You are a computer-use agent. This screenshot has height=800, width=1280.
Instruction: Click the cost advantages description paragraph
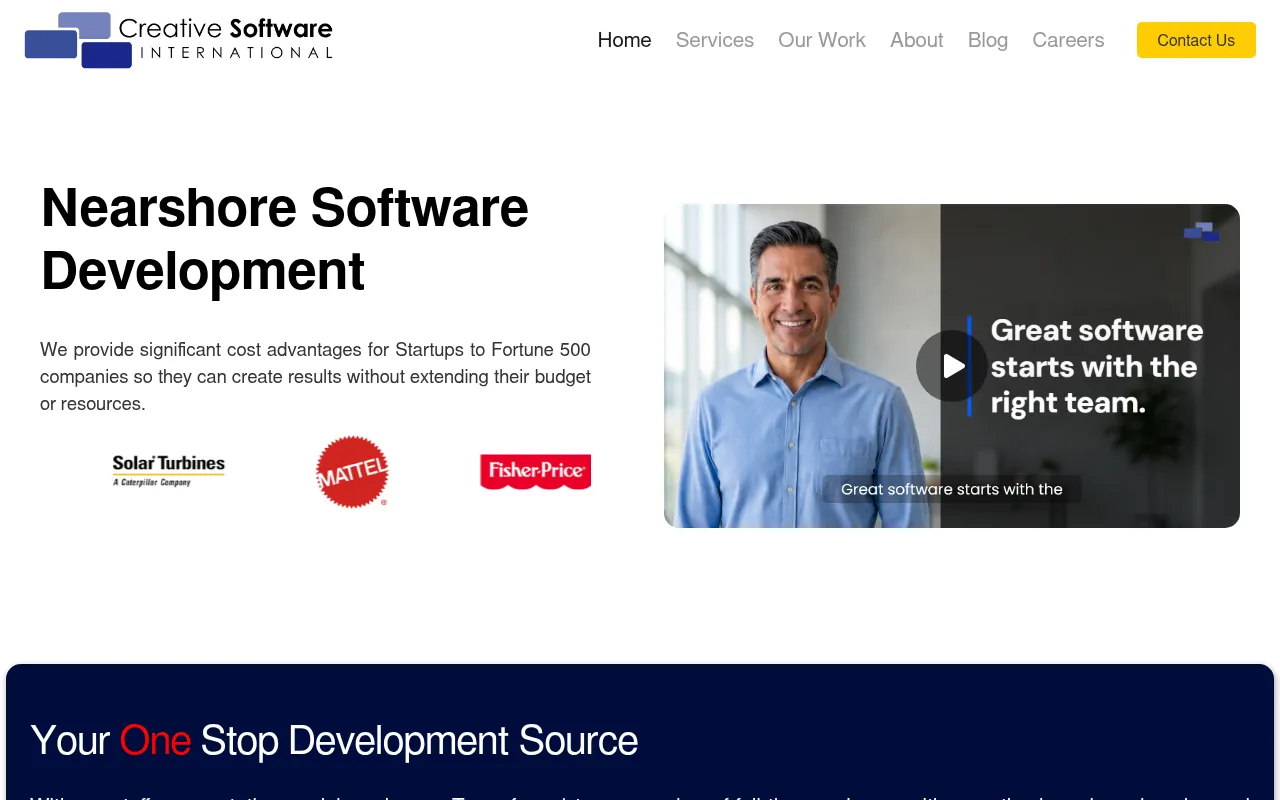tap(315, 377)
